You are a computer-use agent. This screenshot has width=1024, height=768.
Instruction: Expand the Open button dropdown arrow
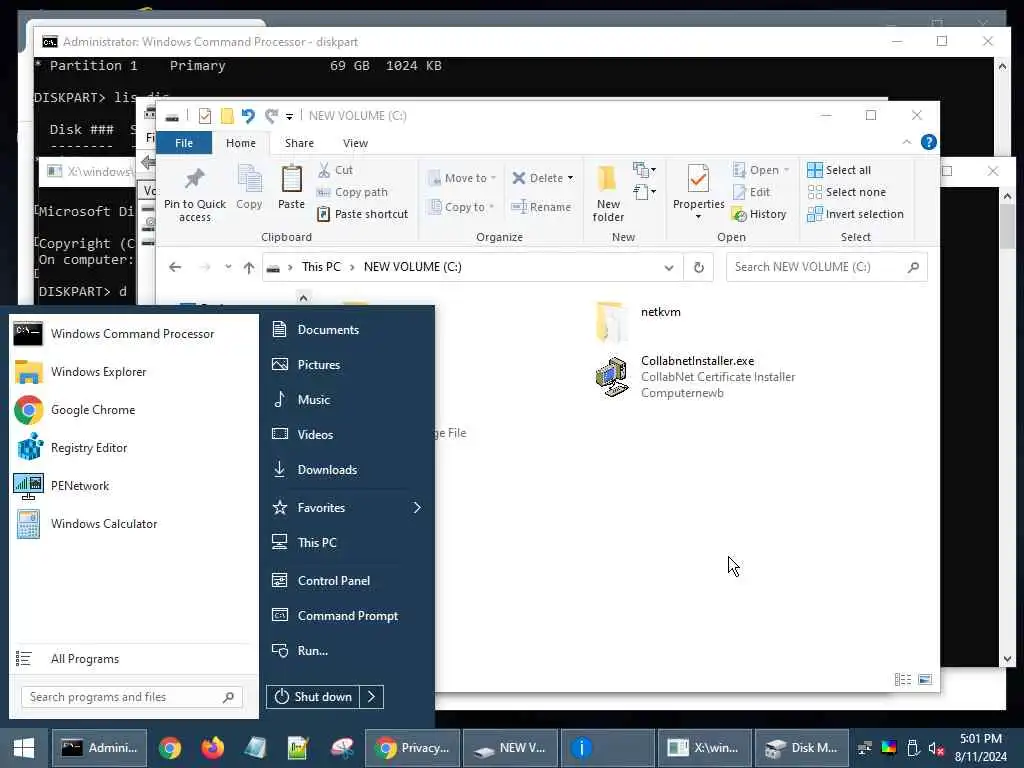[x=786, y=170]
